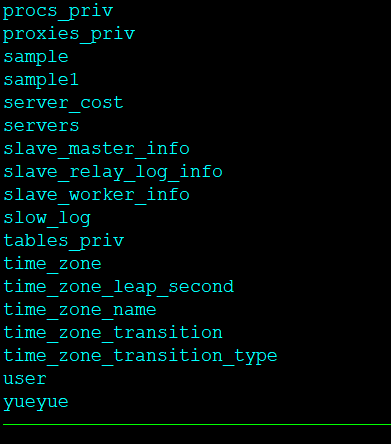Viewport: 391px width, 444px height.
Task: Click the procs_priv table name
Action: tap(58, 12)
